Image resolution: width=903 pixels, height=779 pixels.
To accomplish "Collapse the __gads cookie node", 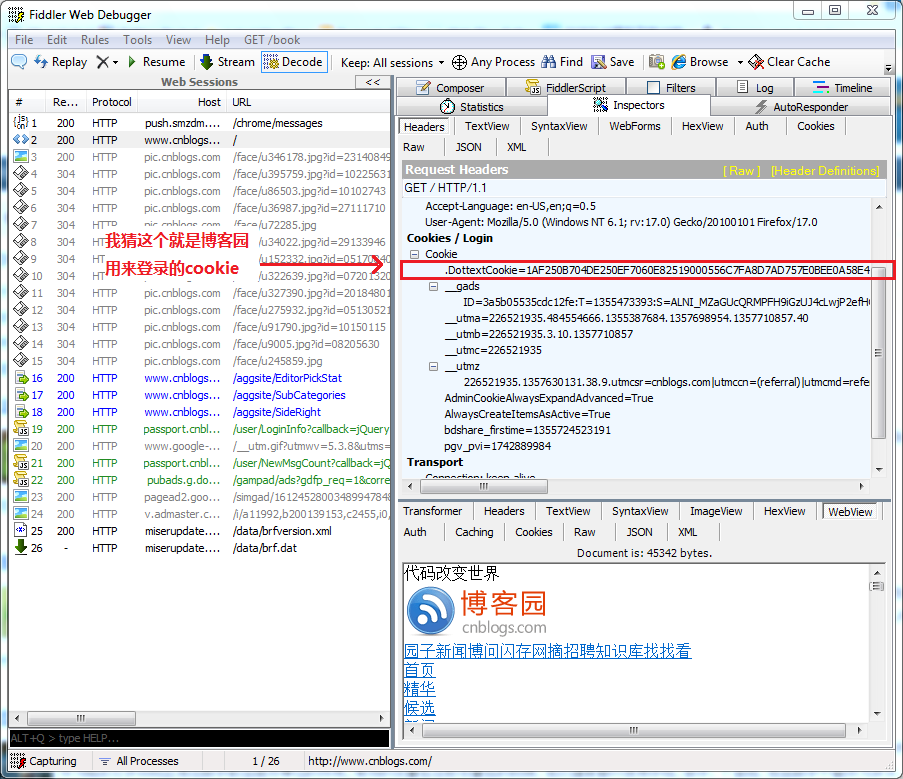I will pyautogui.click(x=433, y=286).
